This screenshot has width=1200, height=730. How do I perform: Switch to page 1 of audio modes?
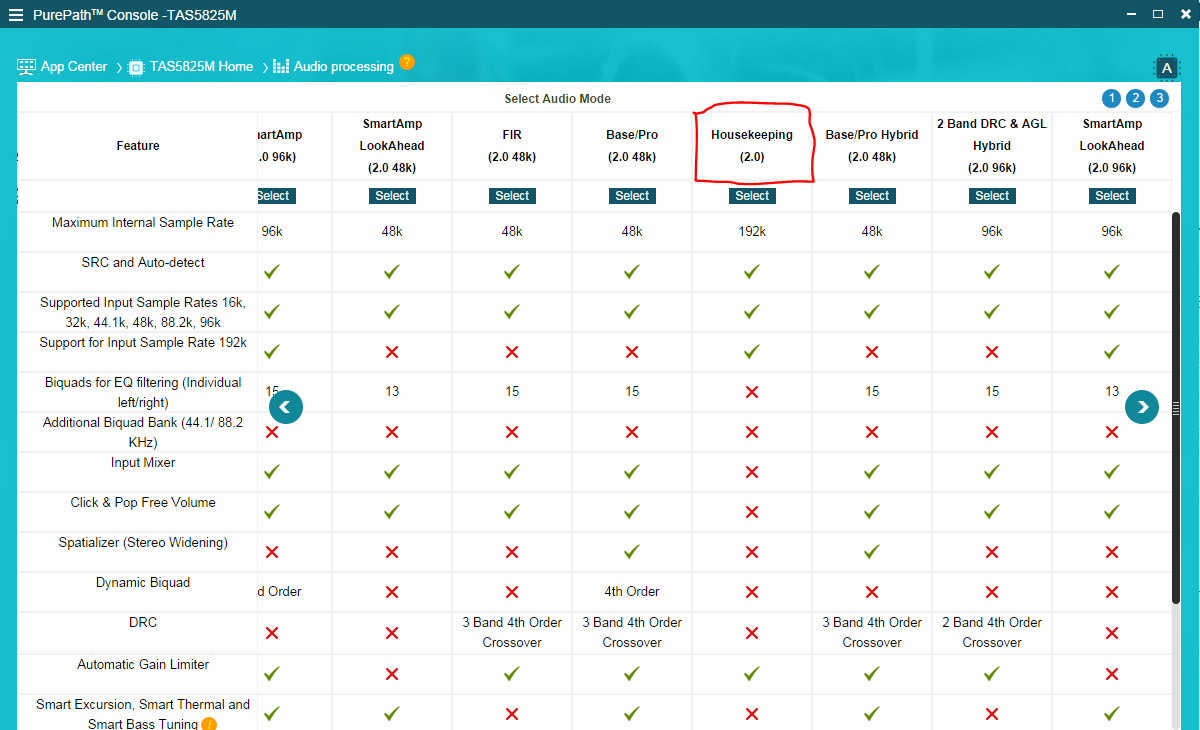click(1111, 98)
